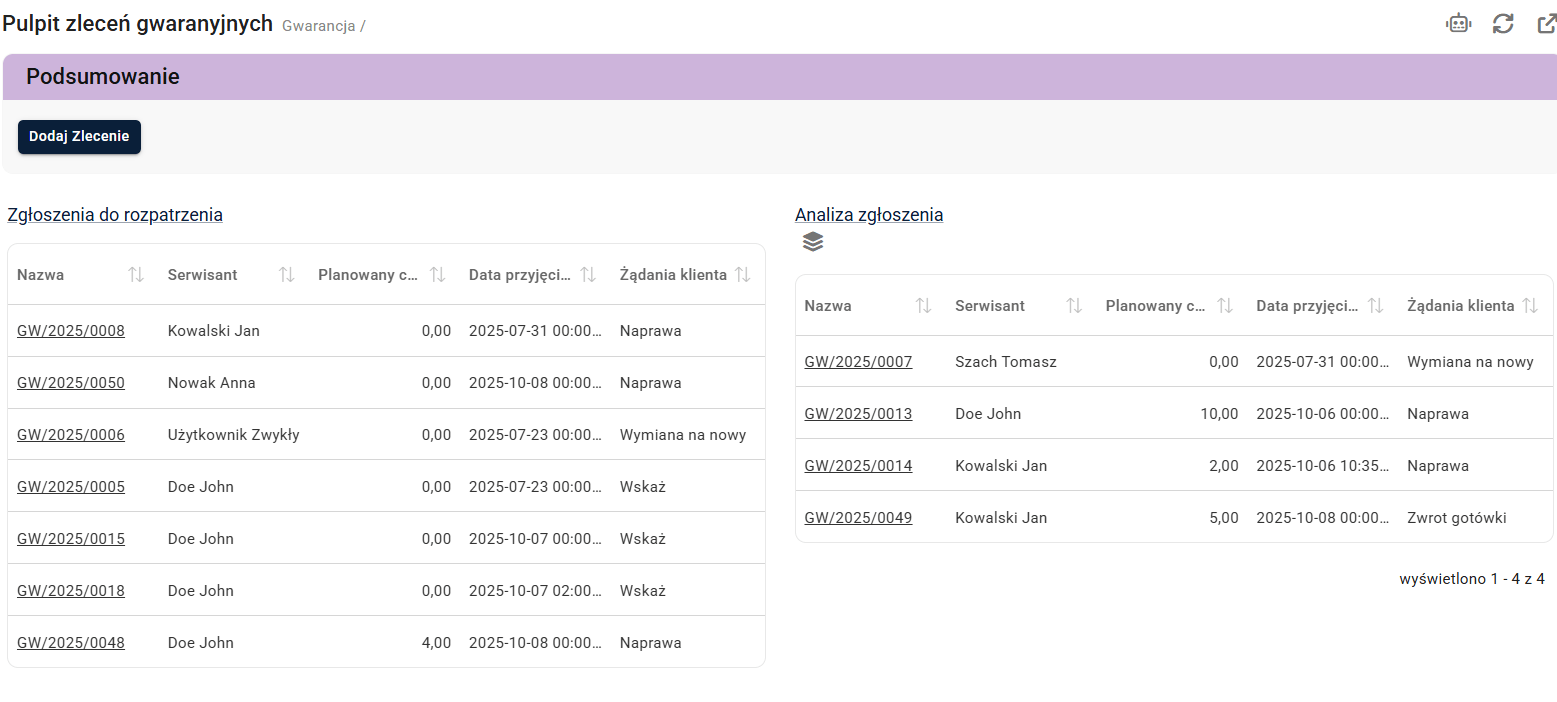Viewport: 1557px width, 702px height.
Task: Sort left table by Nazwa column arrows
Action: 136,275
